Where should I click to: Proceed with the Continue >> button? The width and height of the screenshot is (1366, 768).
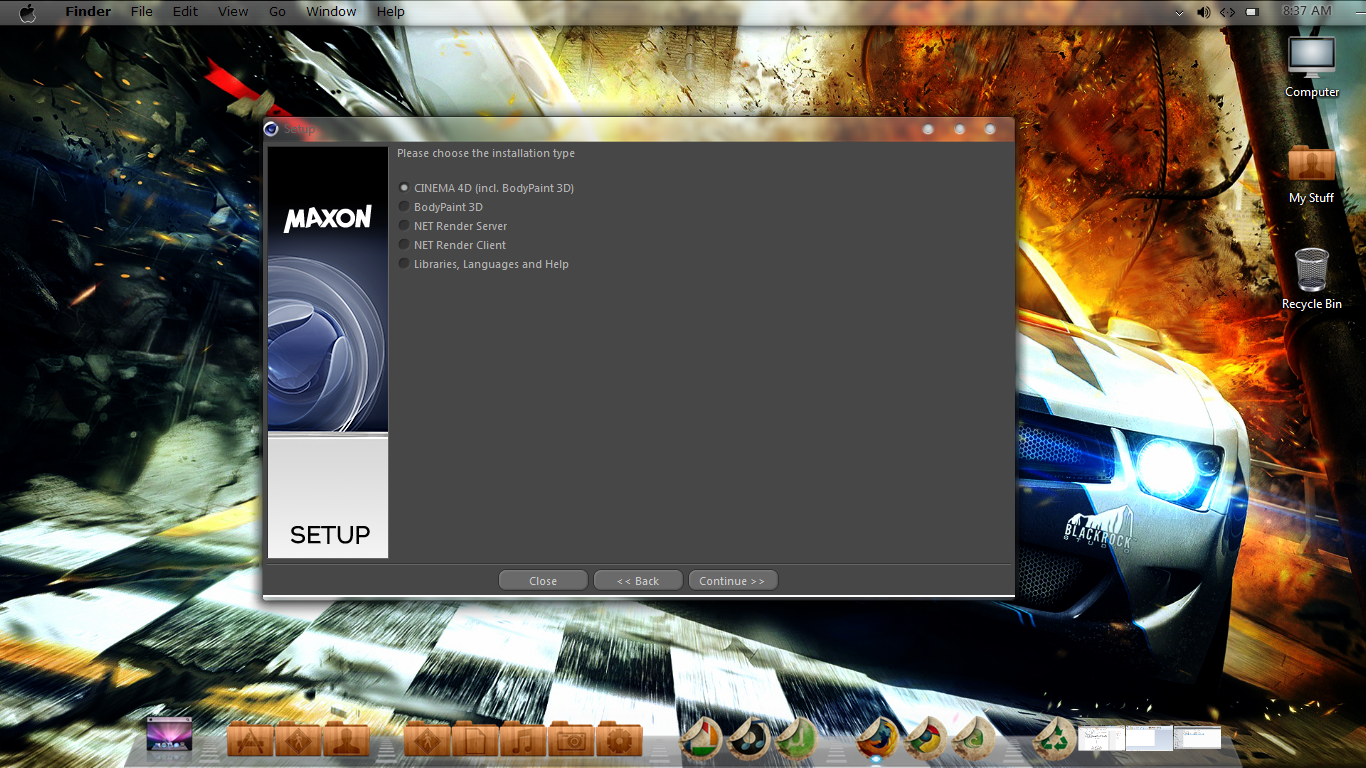click(732, 581)
